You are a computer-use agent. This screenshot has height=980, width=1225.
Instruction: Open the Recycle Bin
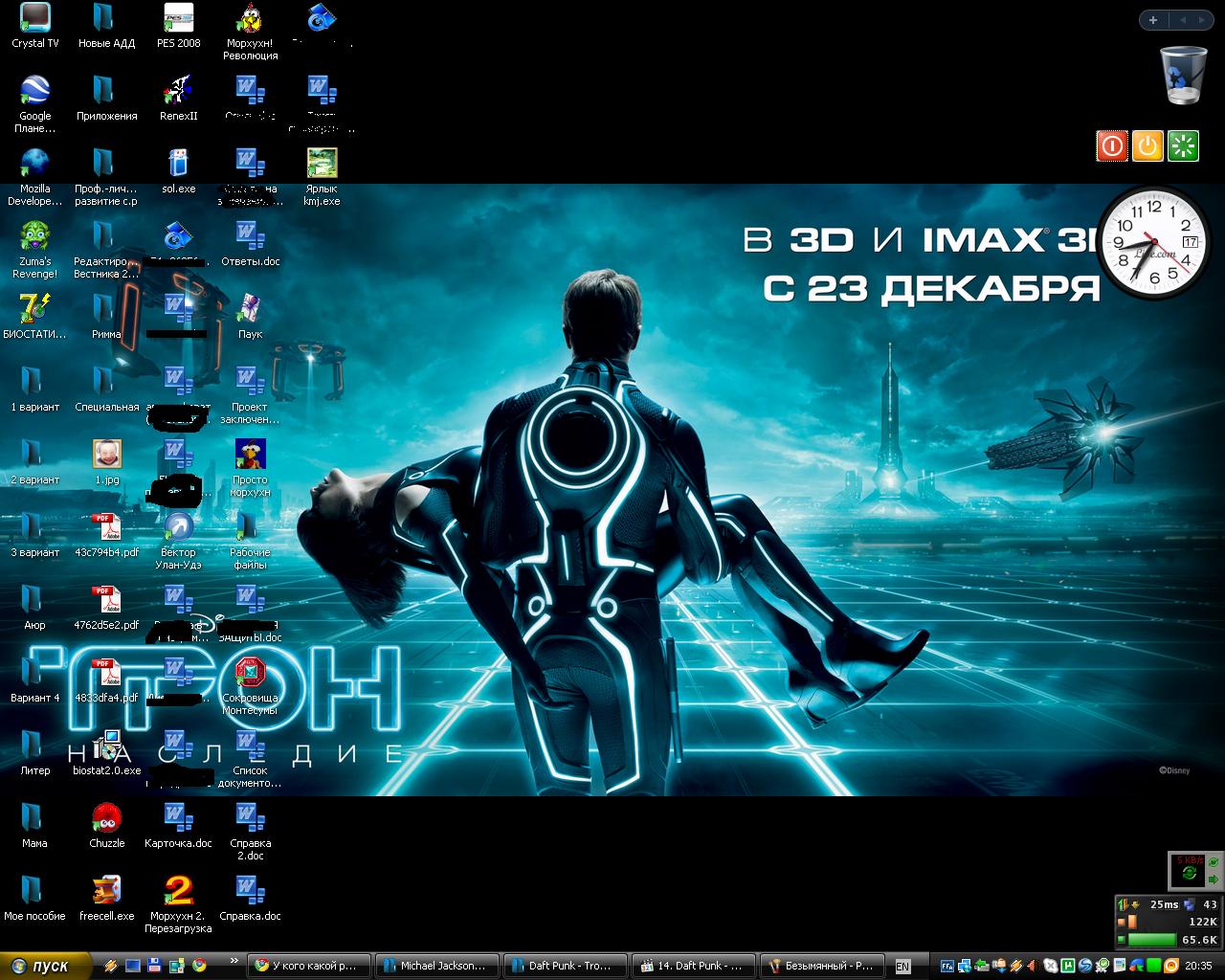pos(1184,75)
